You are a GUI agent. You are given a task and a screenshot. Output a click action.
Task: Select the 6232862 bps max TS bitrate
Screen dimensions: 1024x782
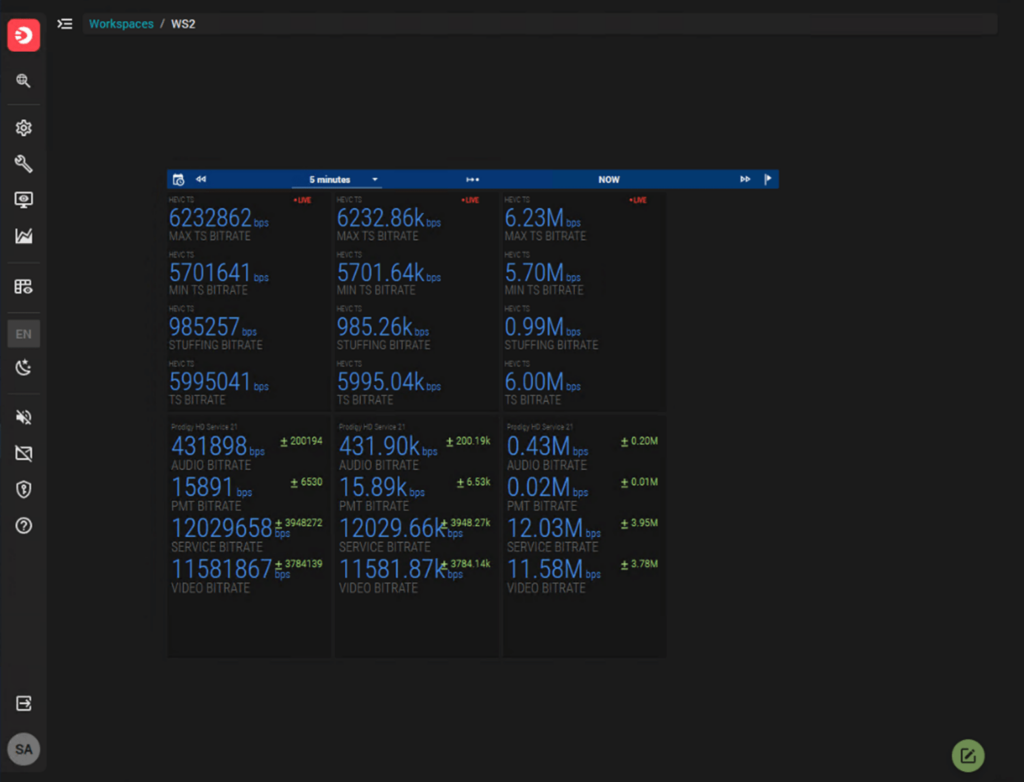[218, 218]
